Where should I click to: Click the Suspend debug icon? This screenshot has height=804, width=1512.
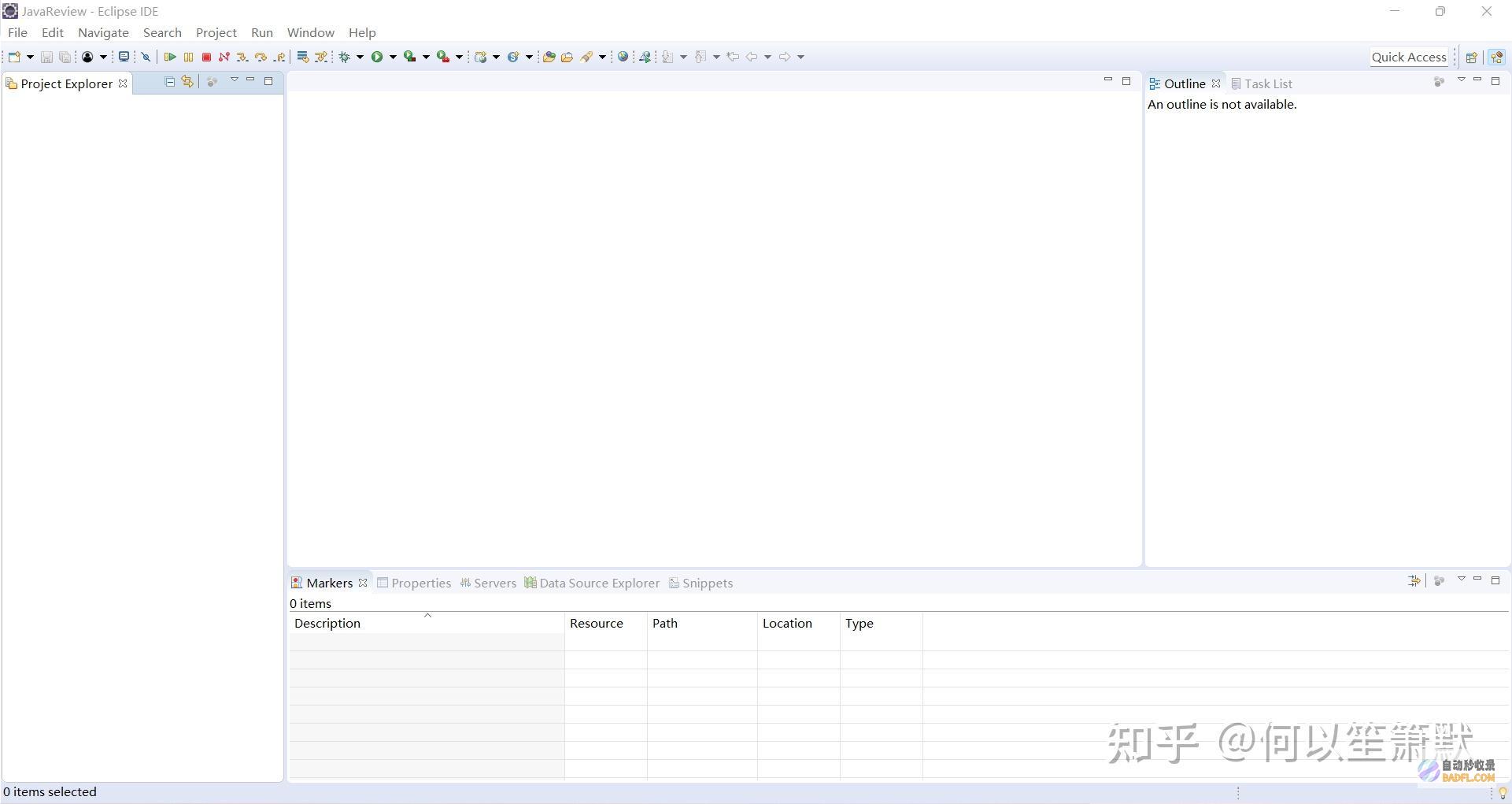click(x=188, y=57)
